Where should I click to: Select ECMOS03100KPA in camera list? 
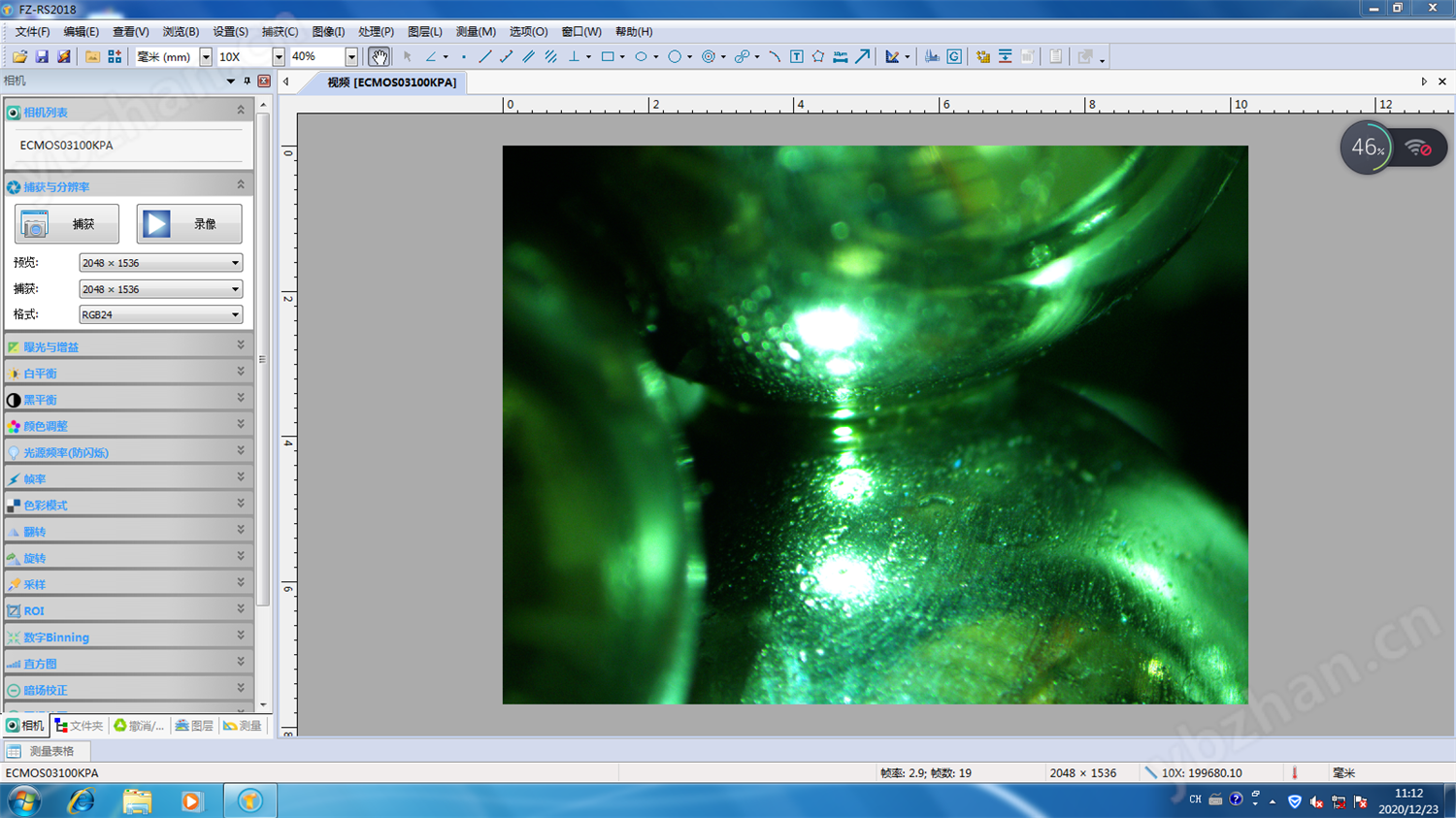pos(67,146)
